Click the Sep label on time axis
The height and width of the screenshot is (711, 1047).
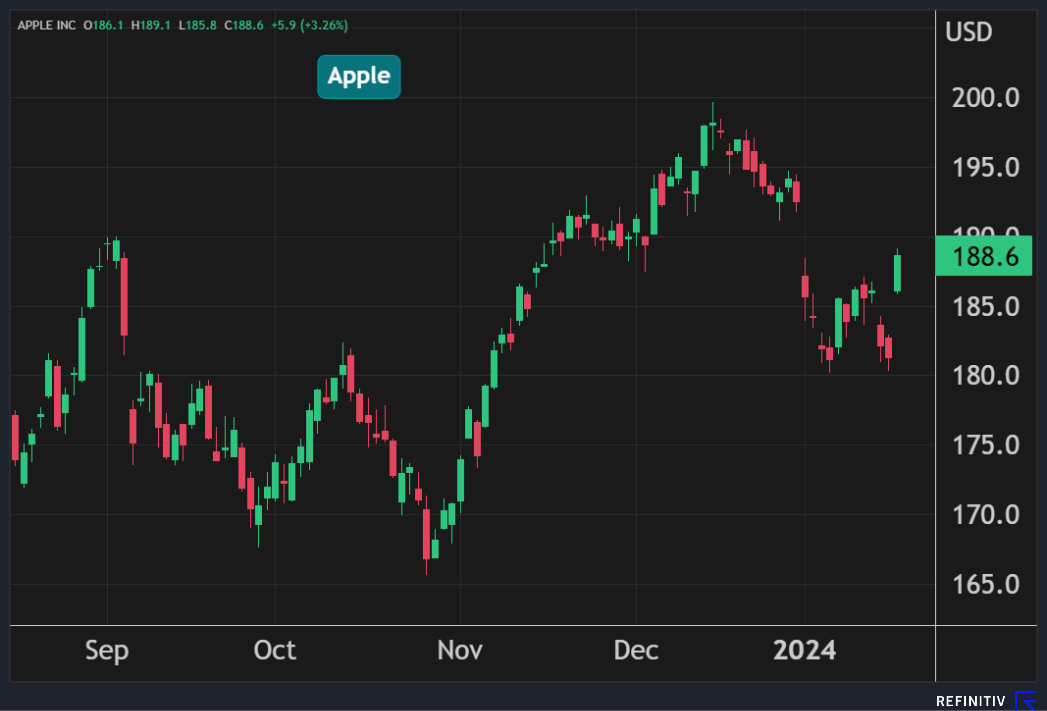point(106,650)
